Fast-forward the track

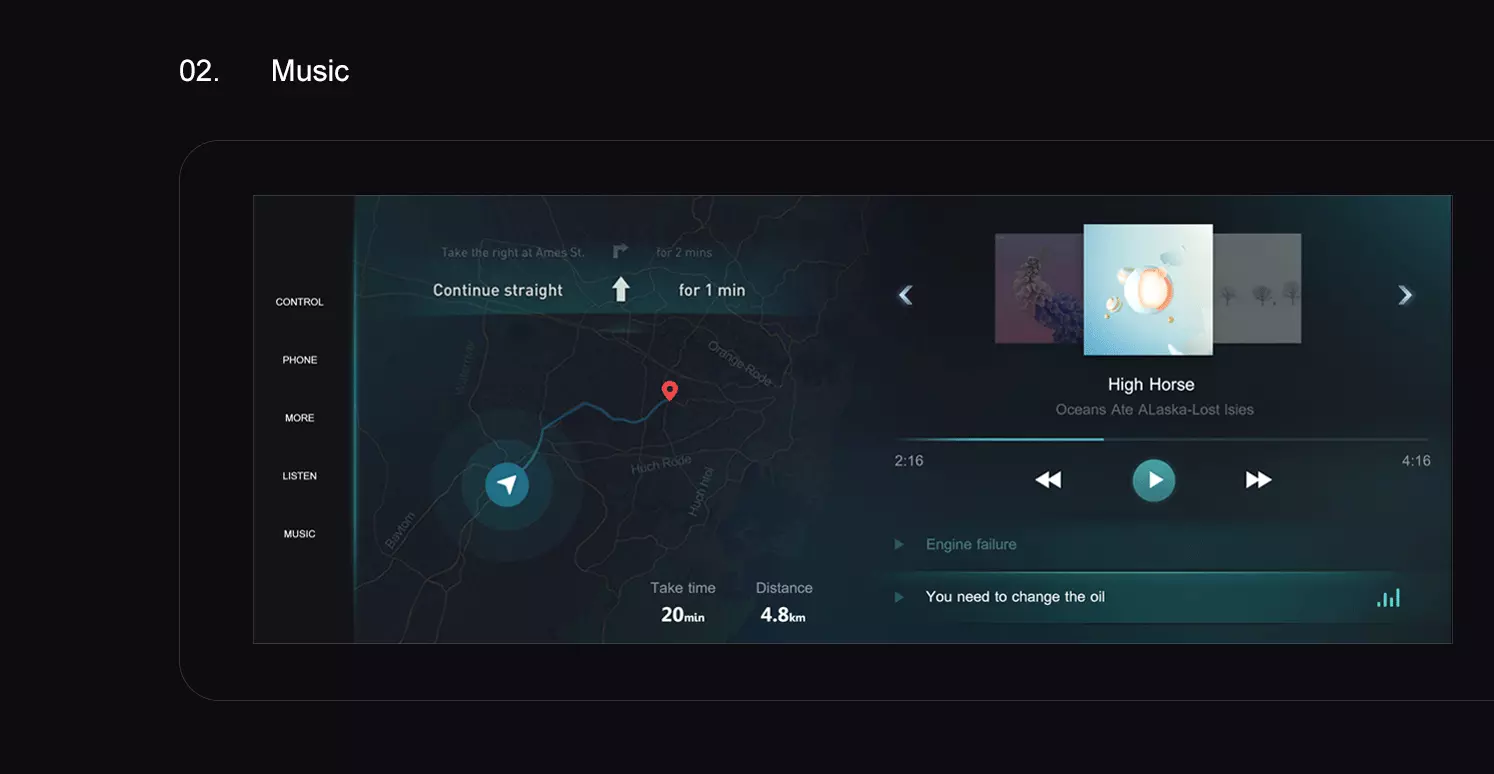(x=1258, y=480)
